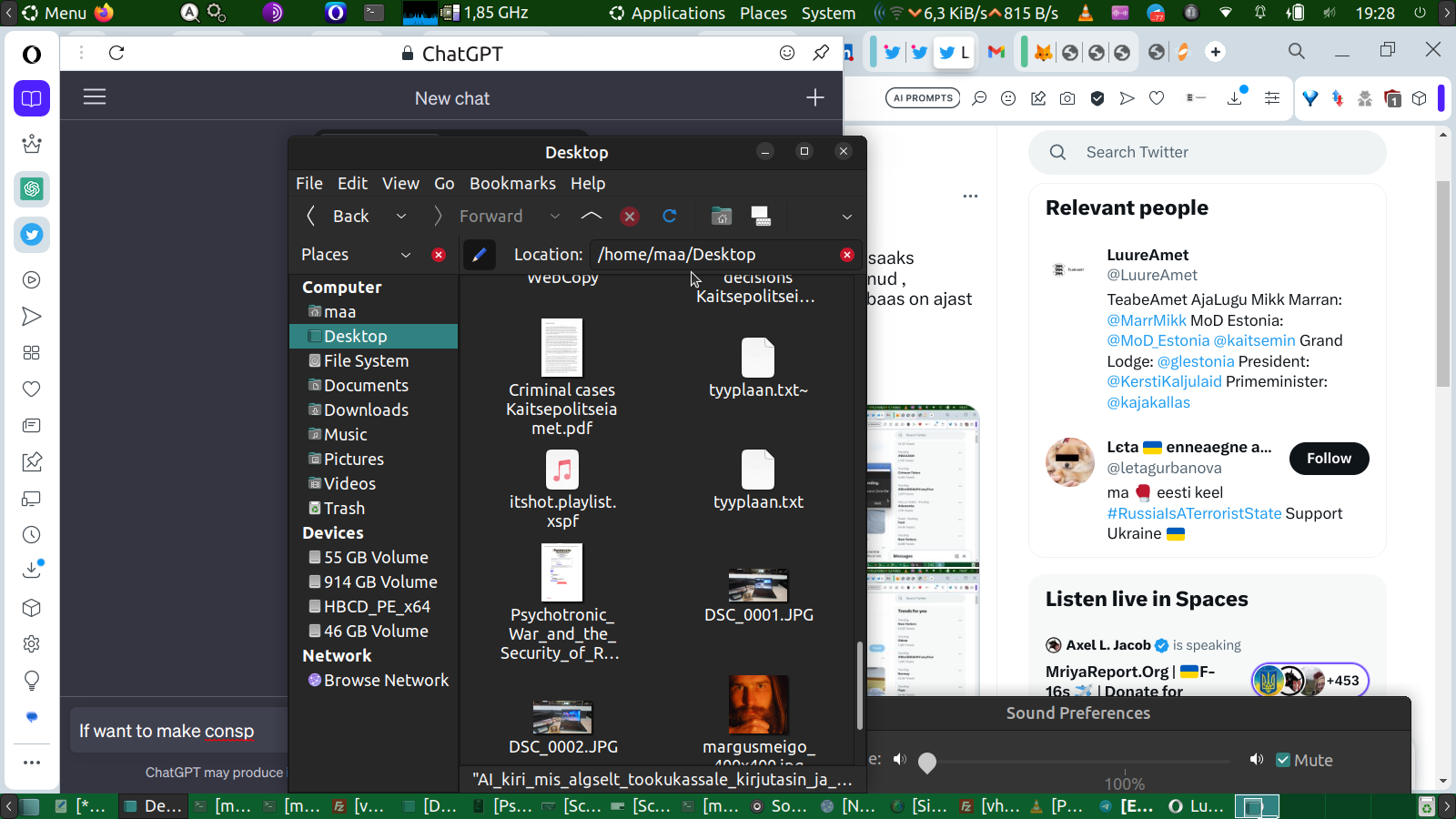Toggle text-based location entry pencil button
Image resolution: width=1456 pixels, height=819 pixels.
click(x=480, y=255)
